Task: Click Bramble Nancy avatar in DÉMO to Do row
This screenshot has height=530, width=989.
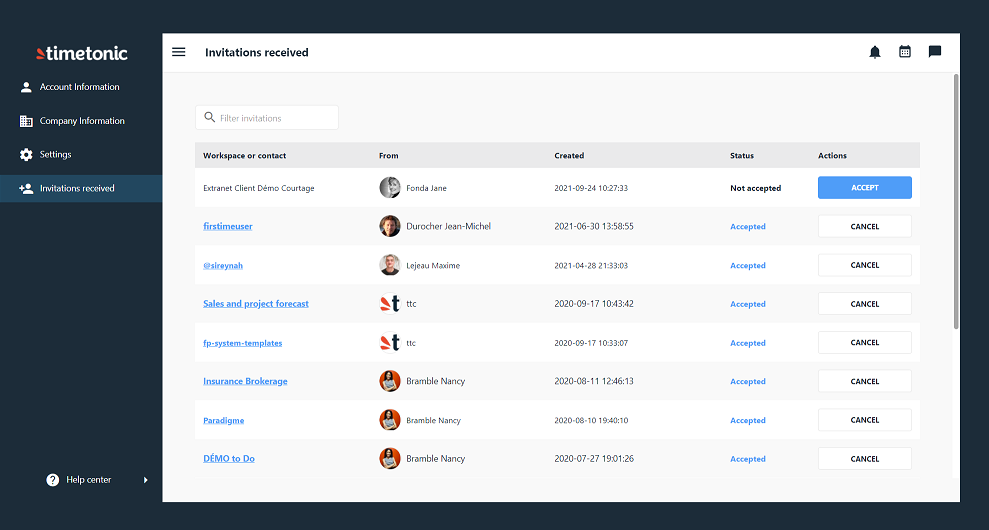Action: [390, 459]
